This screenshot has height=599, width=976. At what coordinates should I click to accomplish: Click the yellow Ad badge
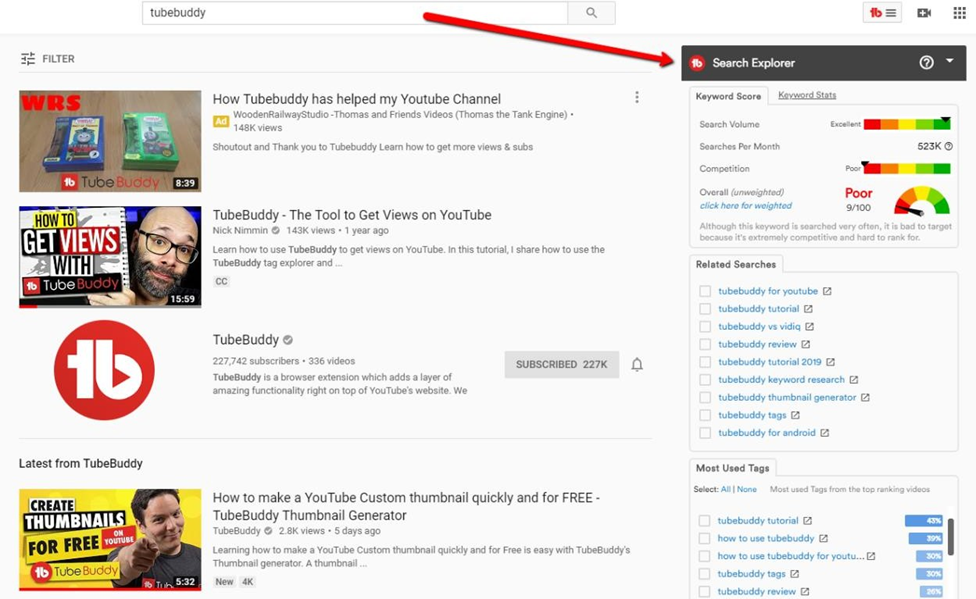point(221,121)
